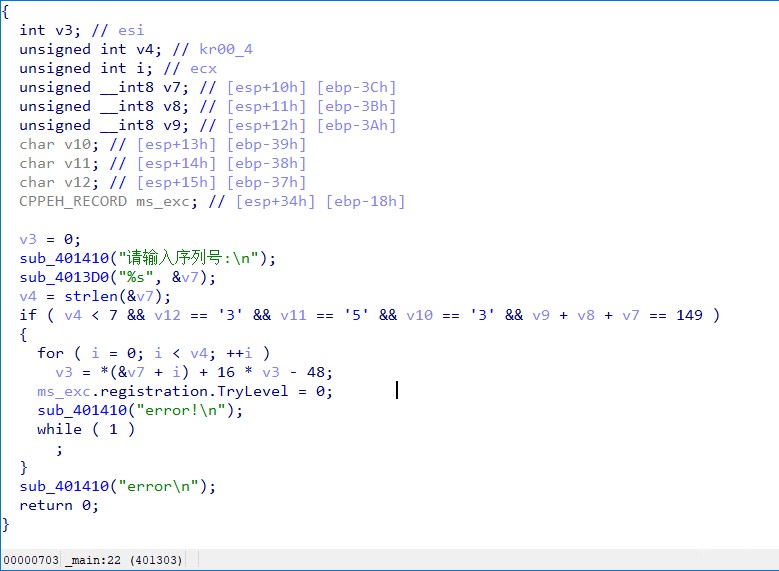This screenshot has width=779, height=571.
Task: Click the 'while ( 1 )' loop line
Action: 86,429
